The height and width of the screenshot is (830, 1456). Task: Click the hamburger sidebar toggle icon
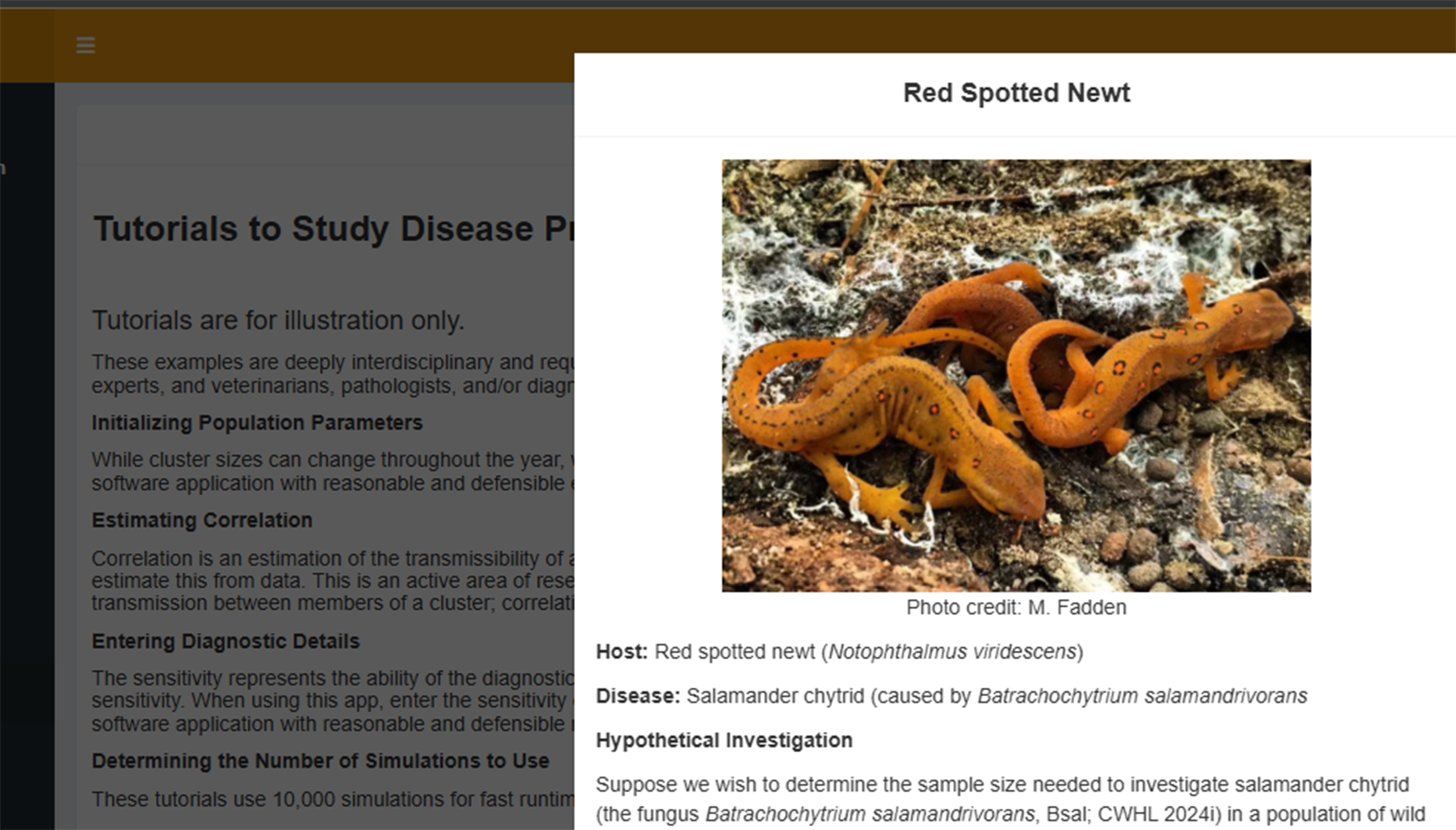click(86, 45)
